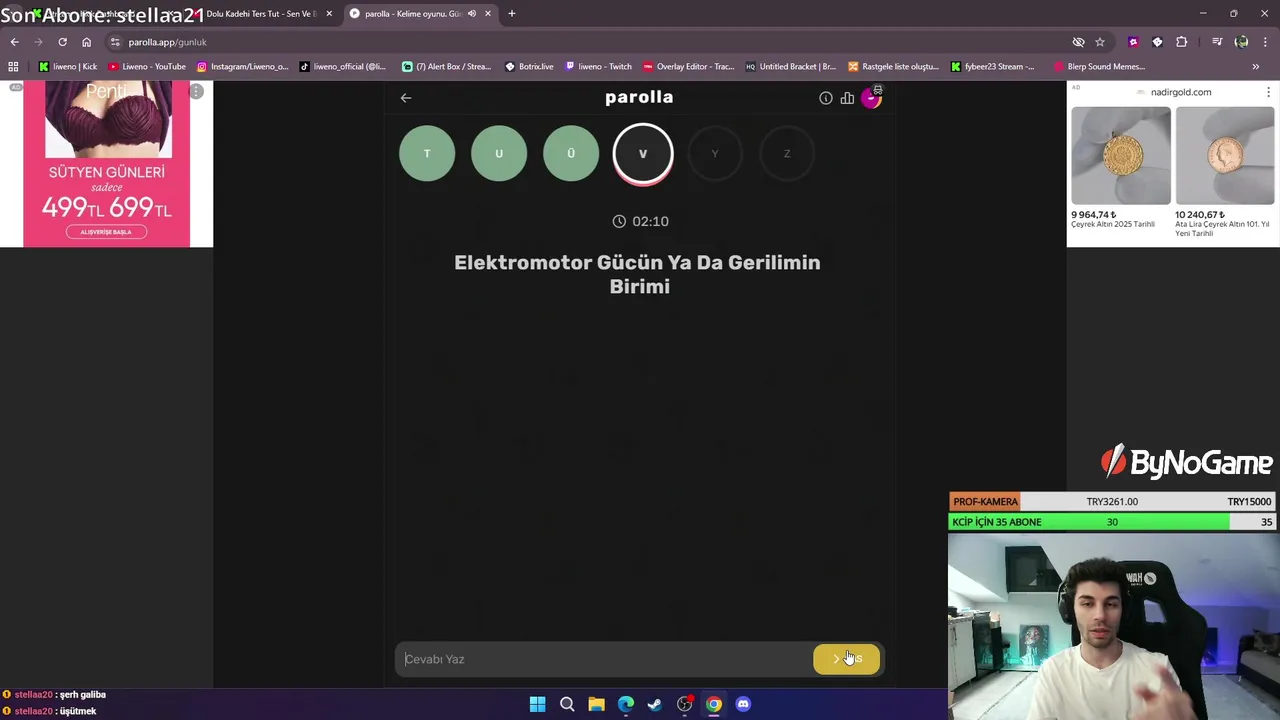Open the nadirgold.com ad options menu
This screenshot has width=1280, height=720.
coord(1269,92)
